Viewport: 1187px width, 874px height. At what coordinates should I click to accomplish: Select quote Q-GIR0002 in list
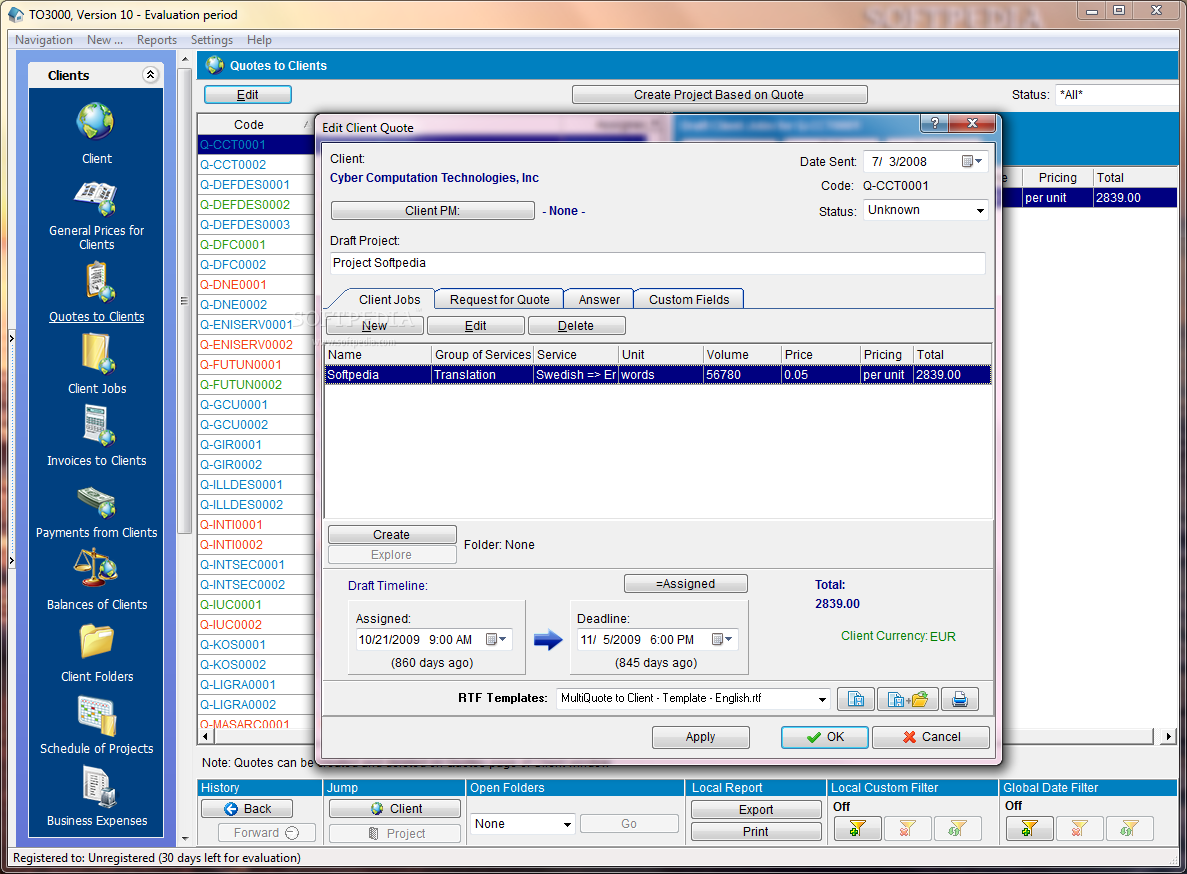point(256,465)
